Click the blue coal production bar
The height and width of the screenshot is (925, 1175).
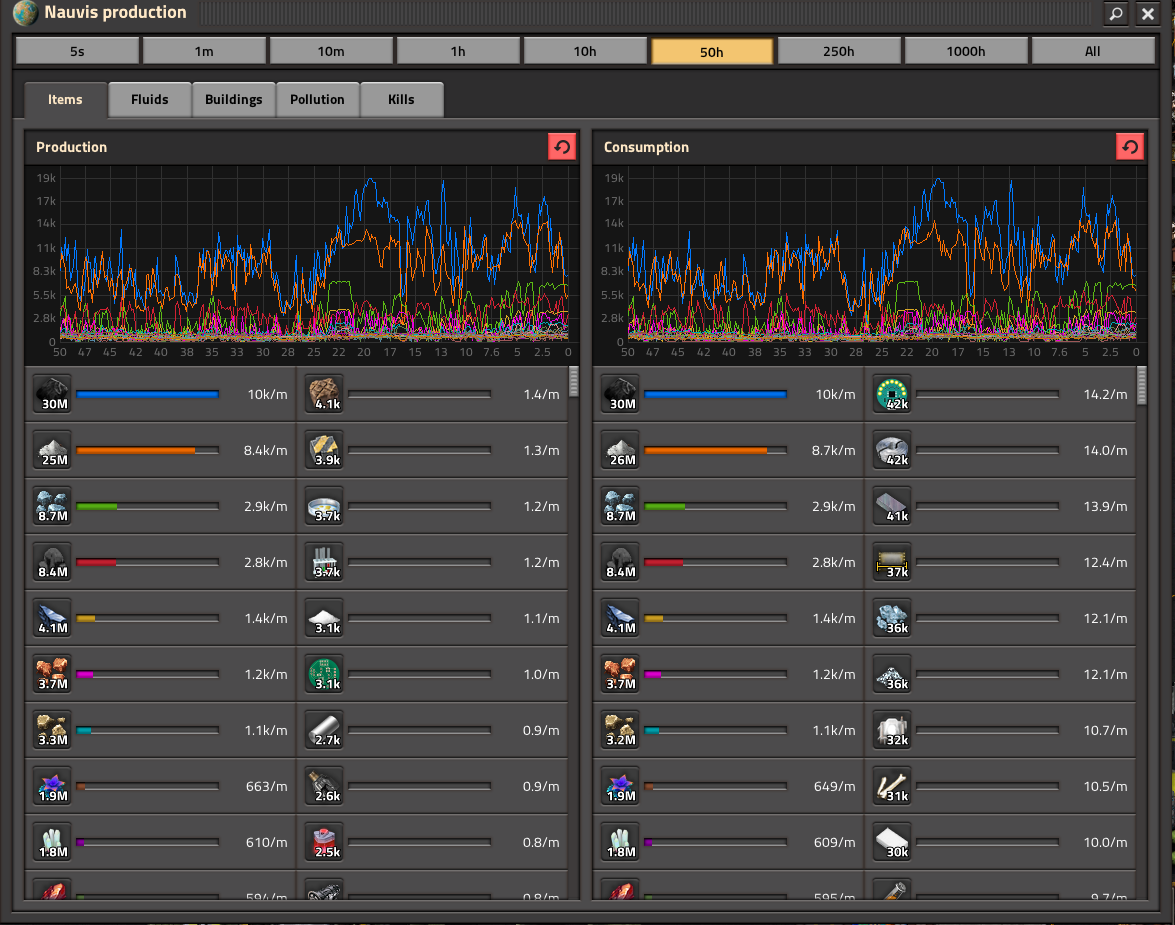(x=147, y=394)
